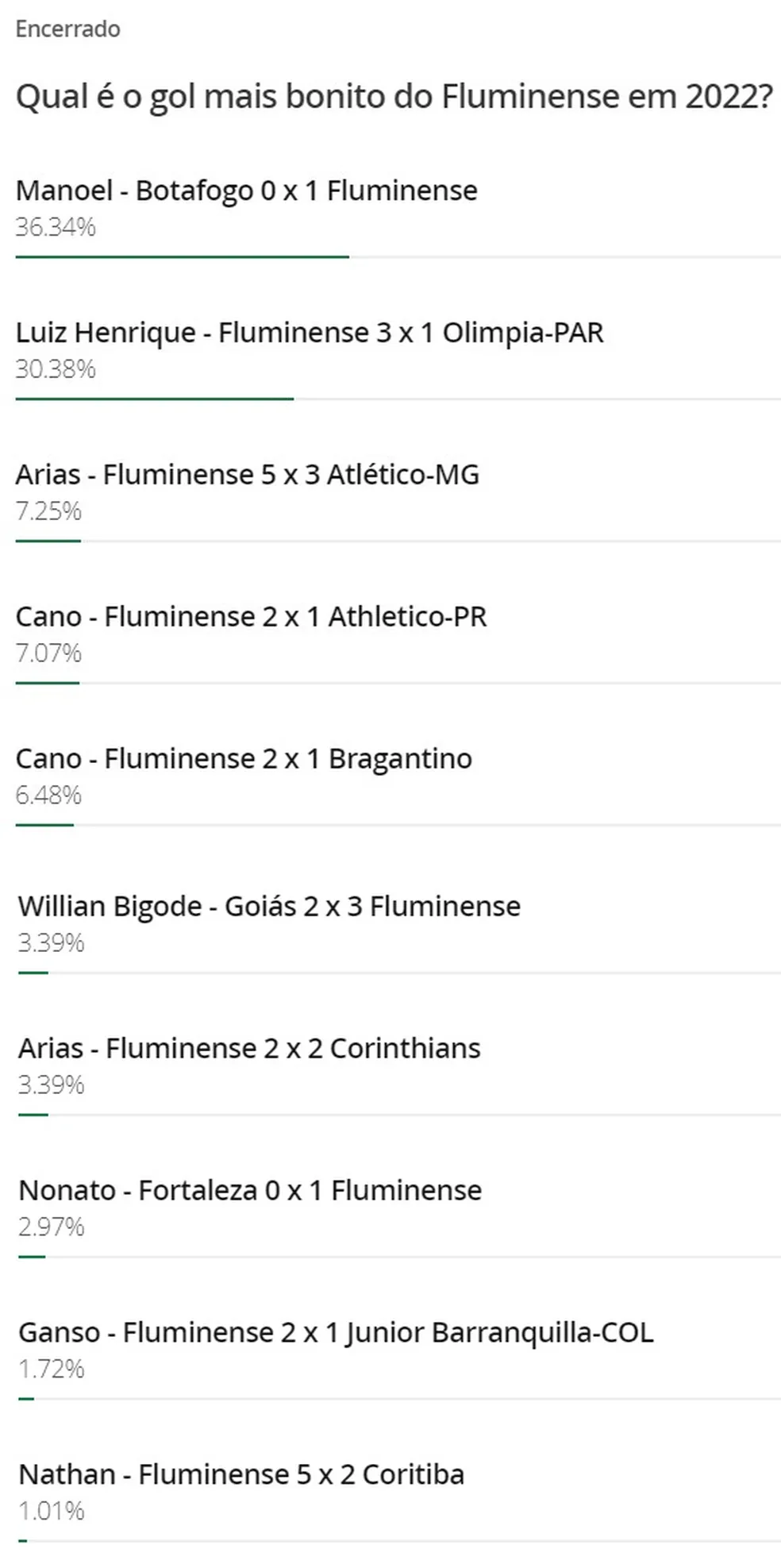Click the 7.25% percentage label

(x=48, y=511)
